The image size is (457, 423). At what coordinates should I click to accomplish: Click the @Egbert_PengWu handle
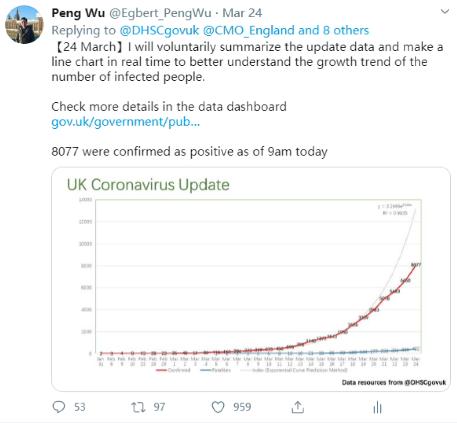[x=160, y=13]
